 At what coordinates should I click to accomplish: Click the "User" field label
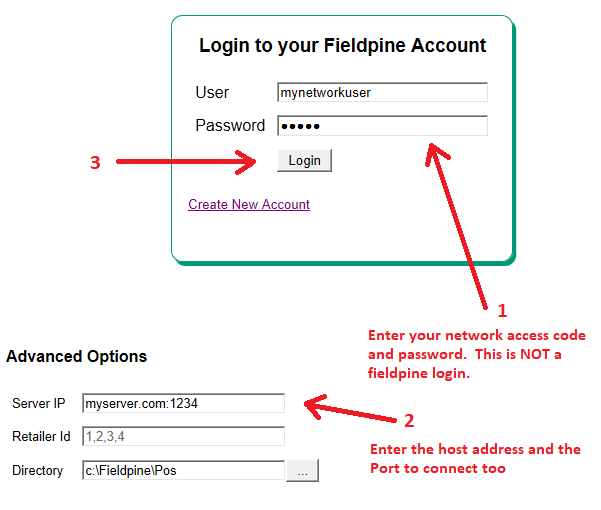(212, 92)
